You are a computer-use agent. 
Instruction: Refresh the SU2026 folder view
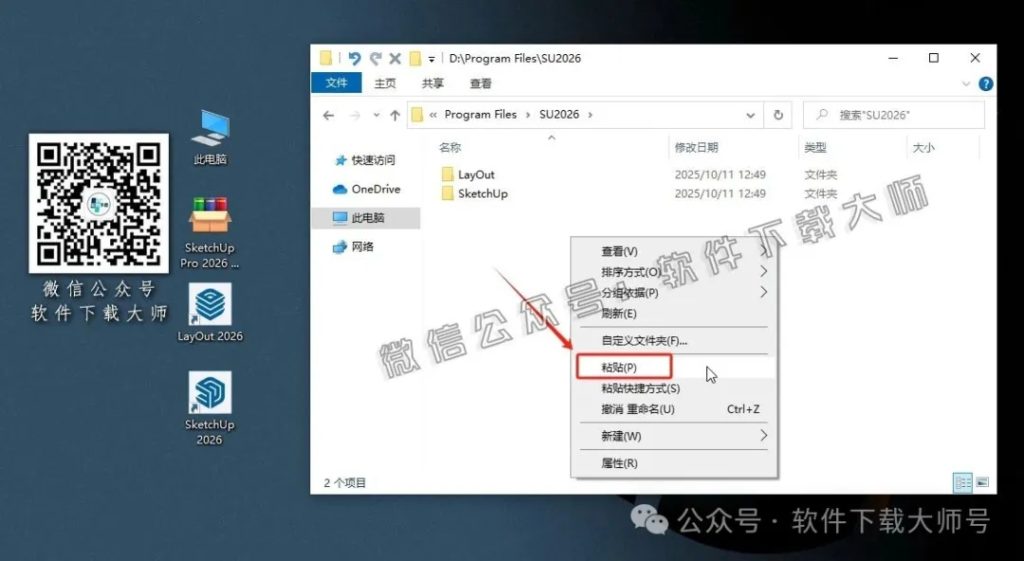click(778, 115)
